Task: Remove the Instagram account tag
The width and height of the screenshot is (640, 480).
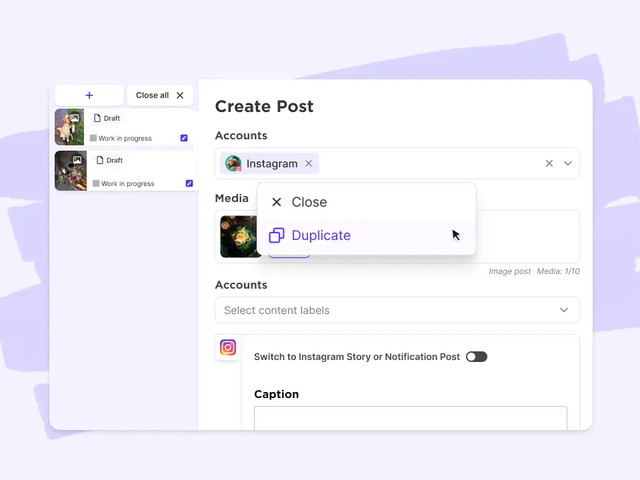Action: (309, 163)
